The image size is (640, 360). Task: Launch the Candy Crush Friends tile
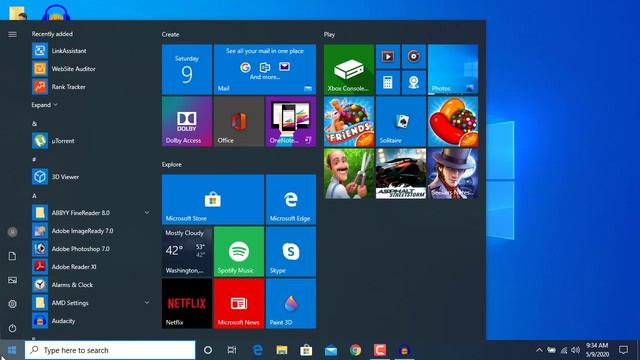[349, 122]
